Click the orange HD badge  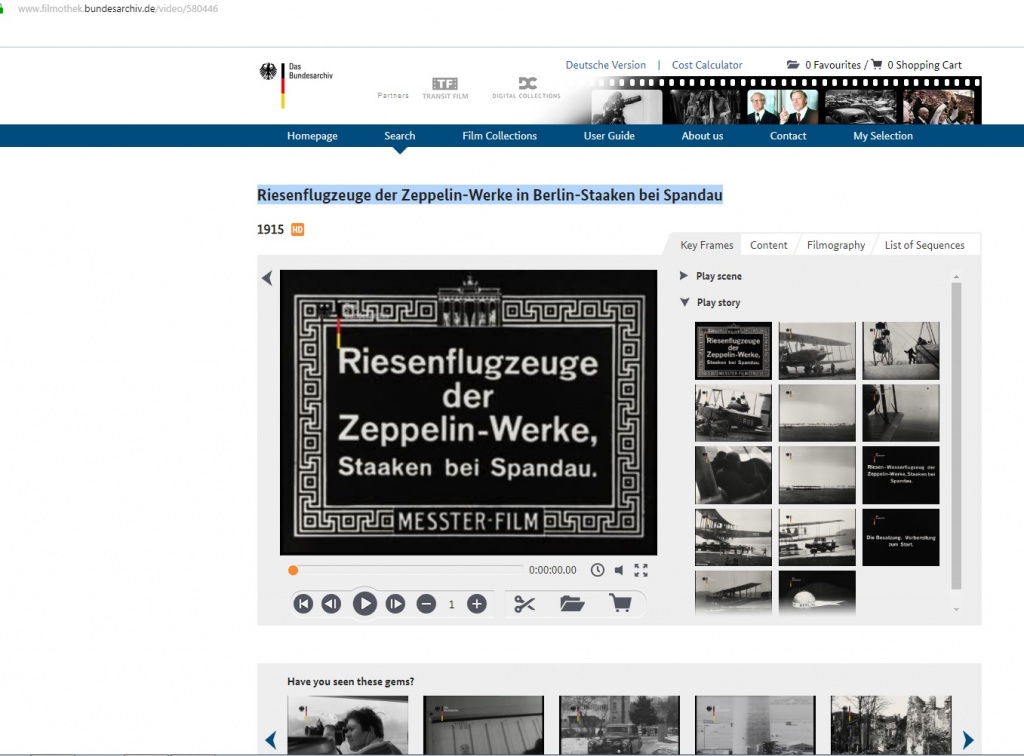(x=297, y=229)
